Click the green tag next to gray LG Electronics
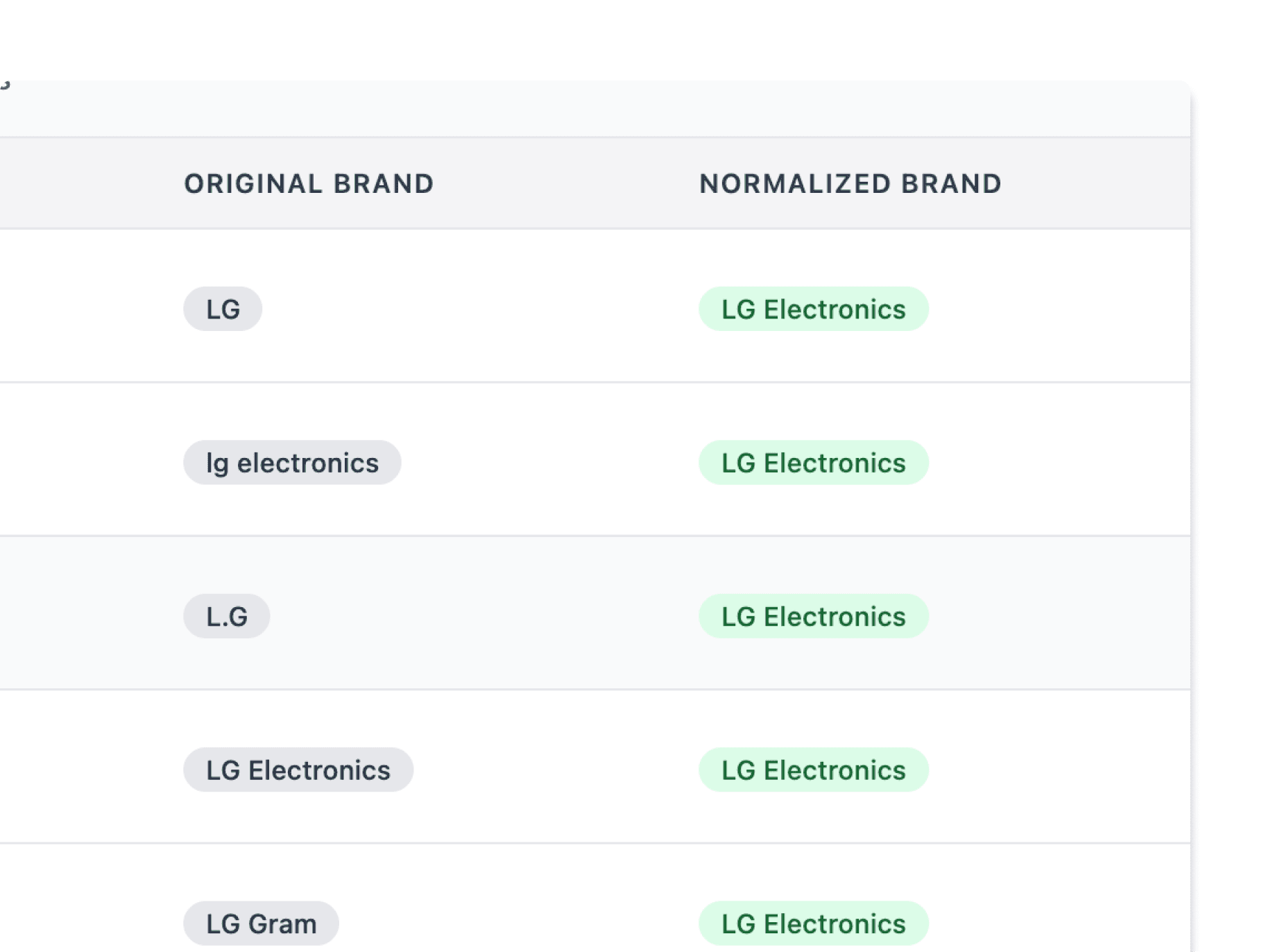Screen dimensions: 1266x952 pyautogui.click(x=813, y=770)
